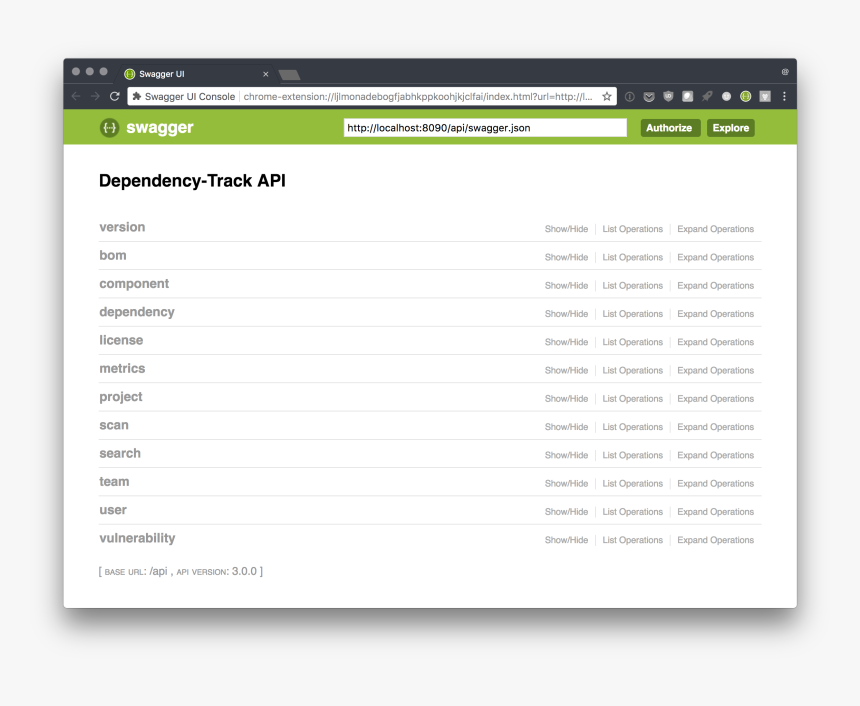The image size is (860, 706).
Task: Reload the page with refresh icon
Action: click(x=115, y=97)
